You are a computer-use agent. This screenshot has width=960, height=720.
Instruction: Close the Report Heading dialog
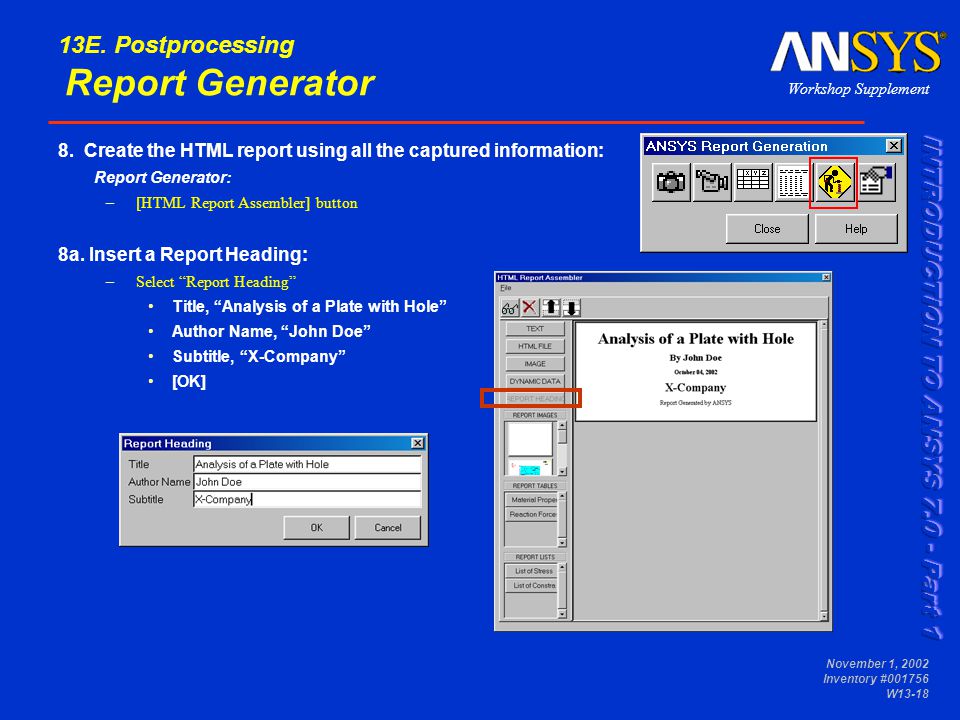[418, 443]
